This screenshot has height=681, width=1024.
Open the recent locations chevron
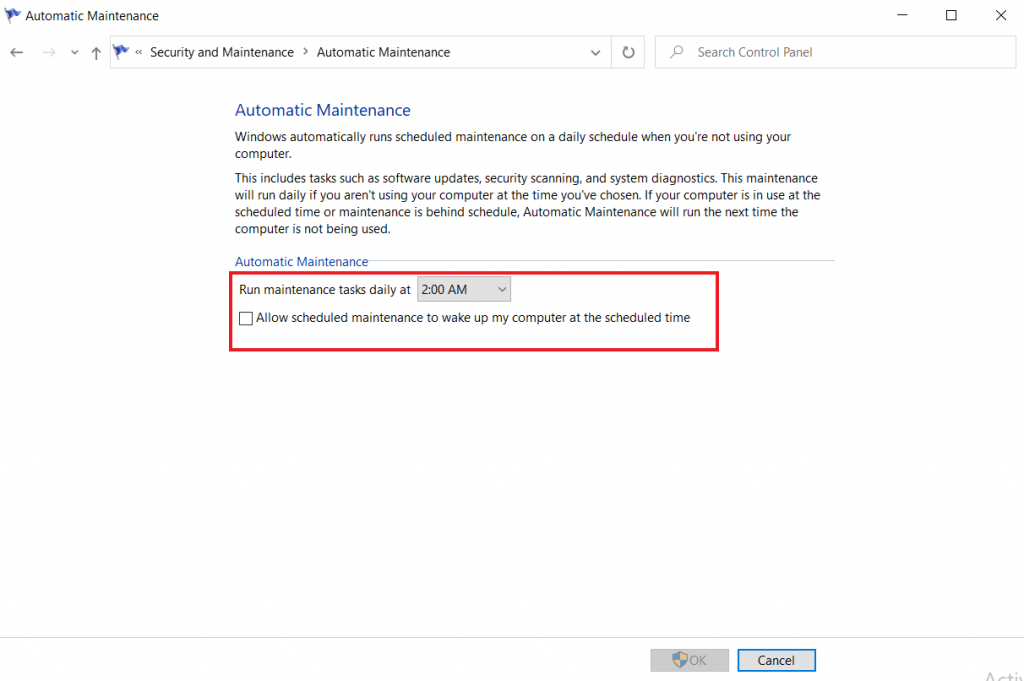coord(74,53)
